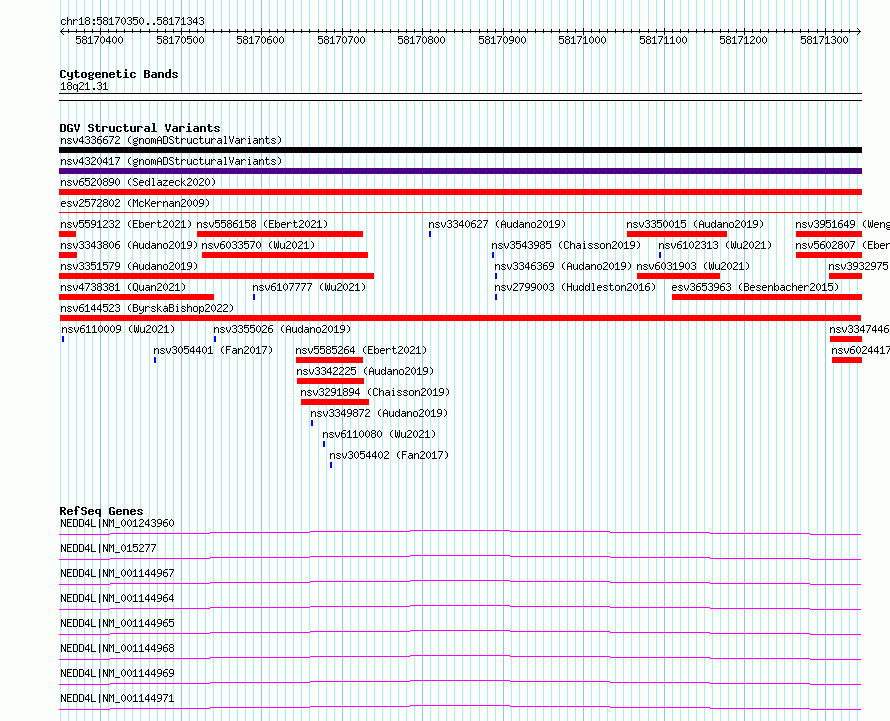Image resolution: width=890 pixels, height=721 pixels.
Task: Click red bar under nsv5586158
Action: tap(280, 234)
